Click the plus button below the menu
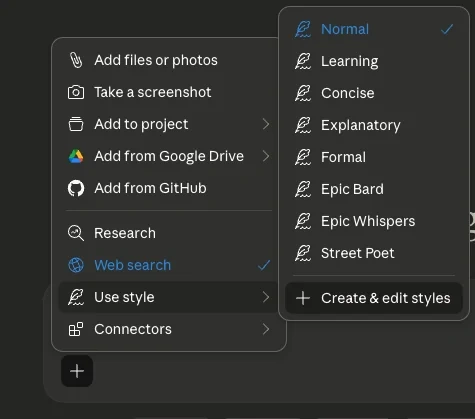Image resolution: width=475 pixels, height=419 pixels. (77, 371)
